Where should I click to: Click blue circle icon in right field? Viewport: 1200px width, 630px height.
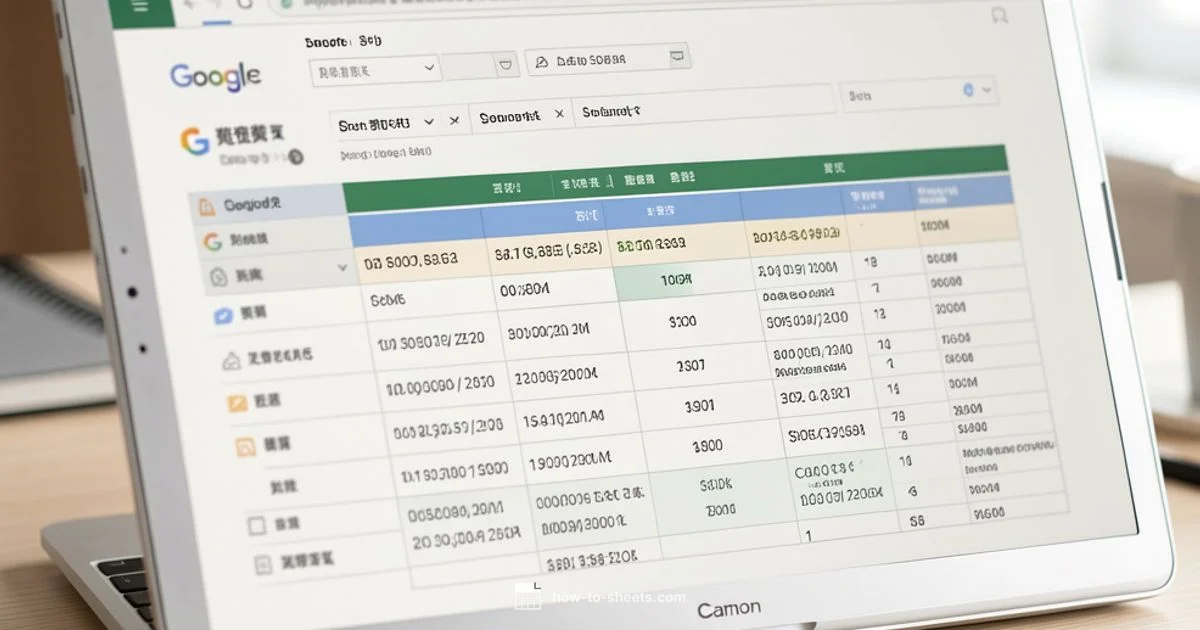pyautogui.click(x=967, y=90)
